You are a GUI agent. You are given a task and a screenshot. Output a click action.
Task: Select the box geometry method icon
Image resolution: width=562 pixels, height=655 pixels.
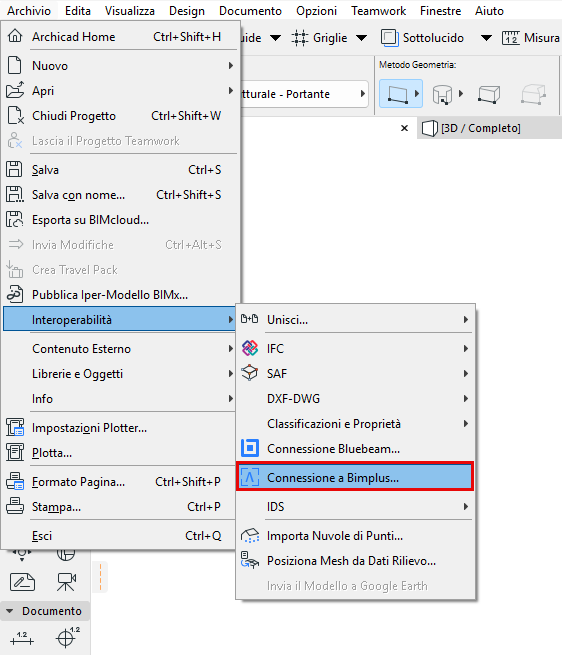click(x=488, y=94)
